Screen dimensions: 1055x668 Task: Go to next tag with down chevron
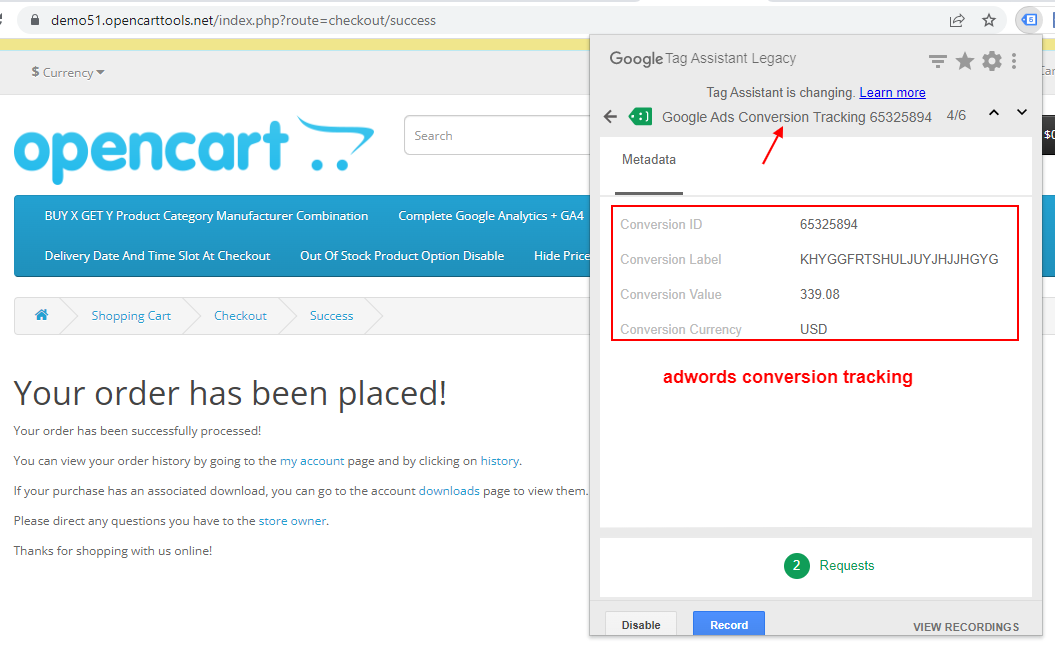coord(1022,112)
